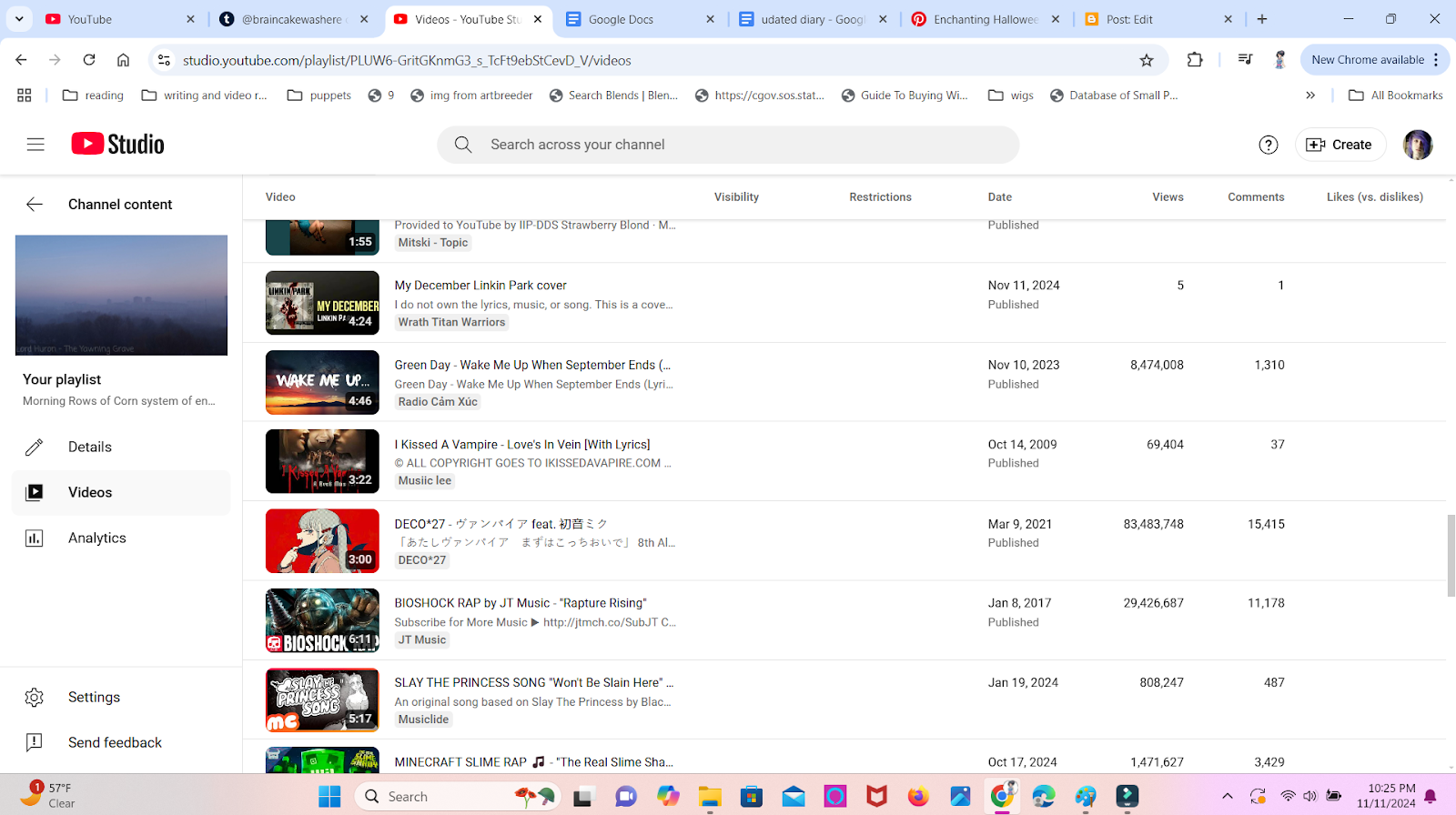The image size is (1456, 815).
Task: Bookmark this page with the star icon
Action: click(x=1147, y=60)
